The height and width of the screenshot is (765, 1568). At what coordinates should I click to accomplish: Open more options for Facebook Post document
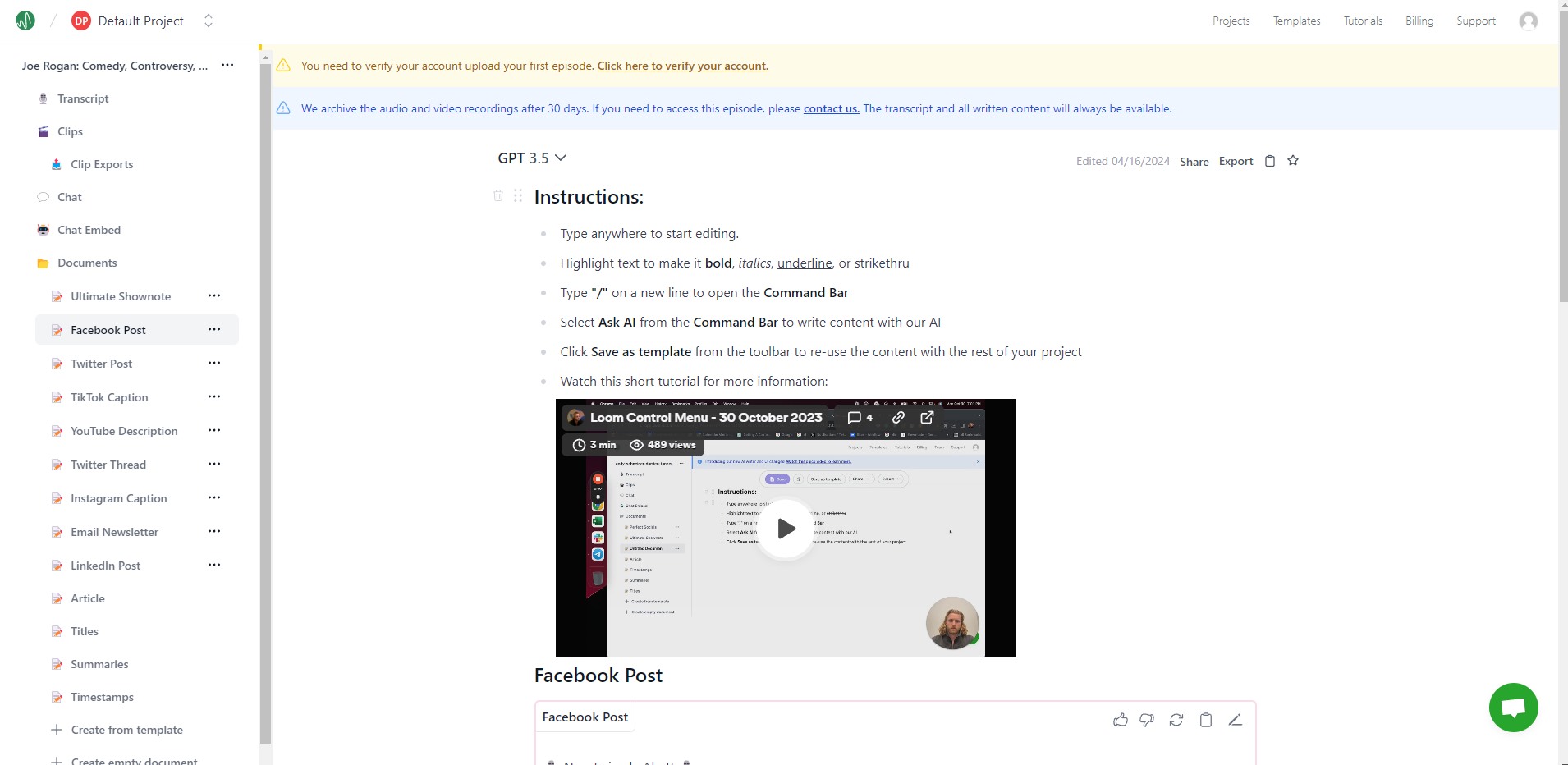(x=214, y=329)
